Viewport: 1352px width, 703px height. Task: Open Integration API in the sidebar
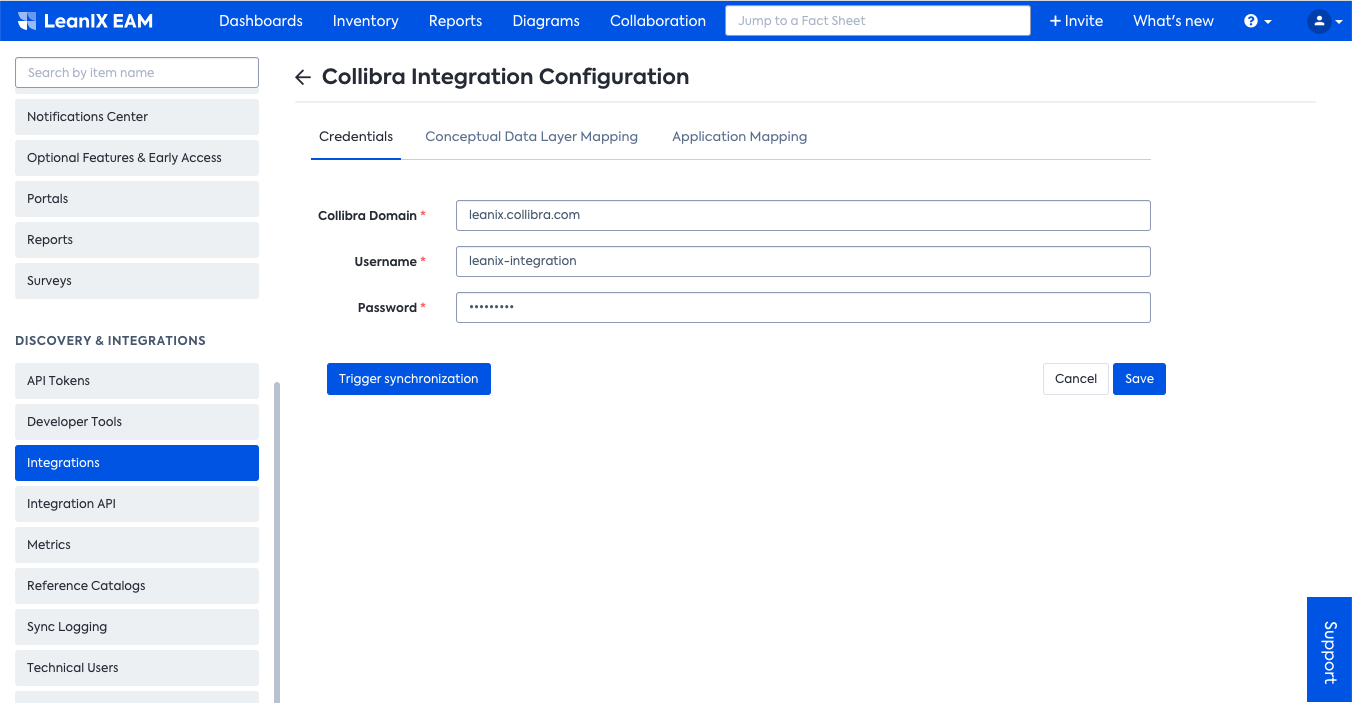coord(137,504)
